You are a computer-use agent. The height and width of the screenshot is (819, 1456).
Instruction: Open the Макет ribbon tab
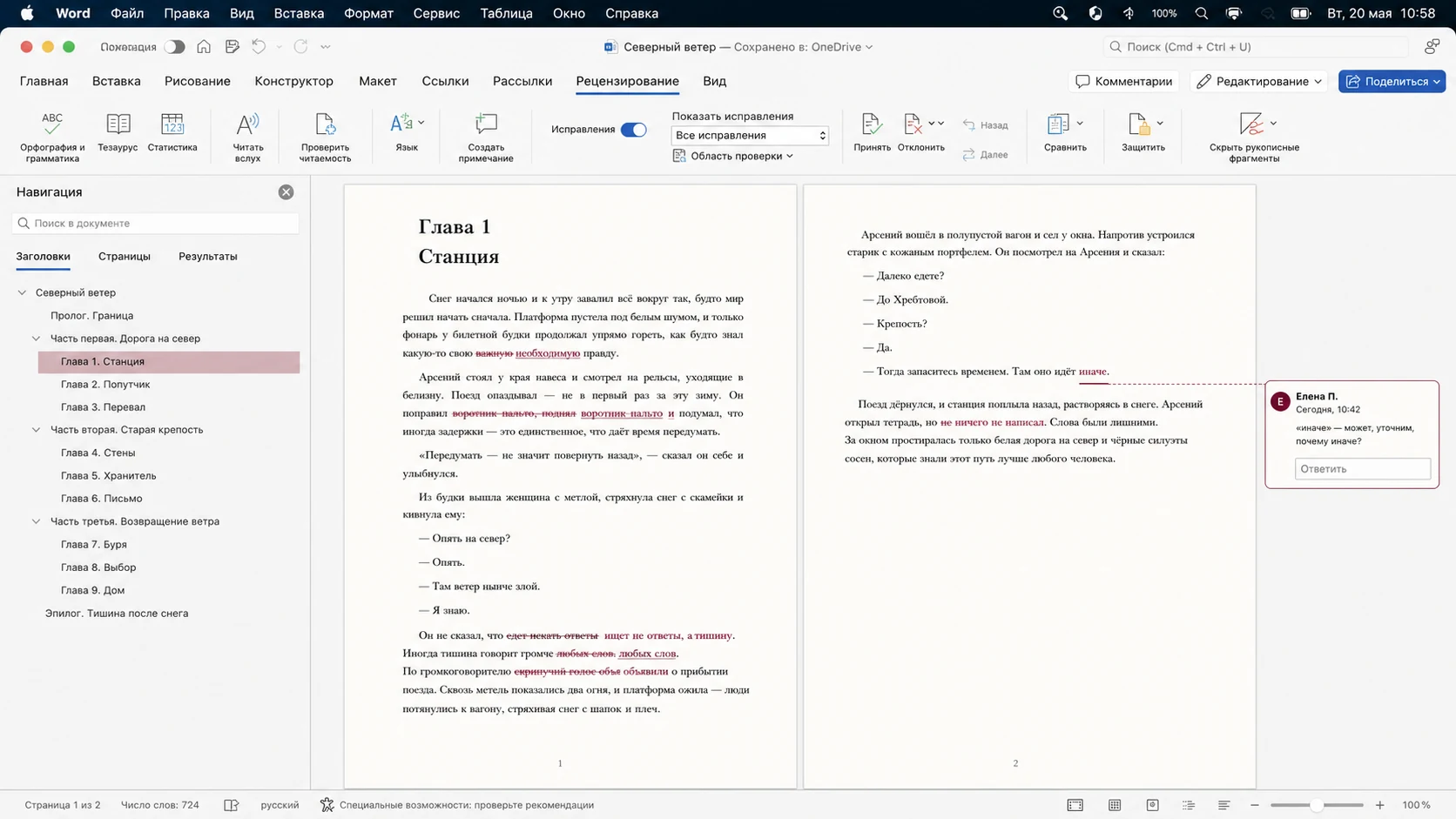tap(378, 81)
